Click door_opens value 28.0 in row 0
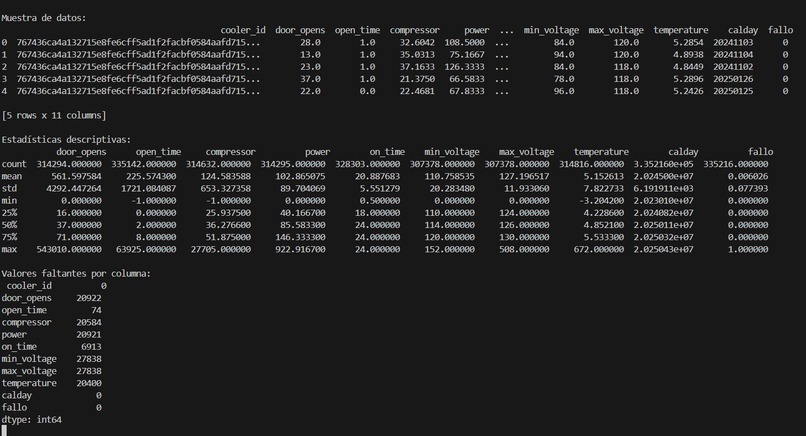Image resolution: width=806 pixels, height=436 pixels. click(x=310, y=43)
